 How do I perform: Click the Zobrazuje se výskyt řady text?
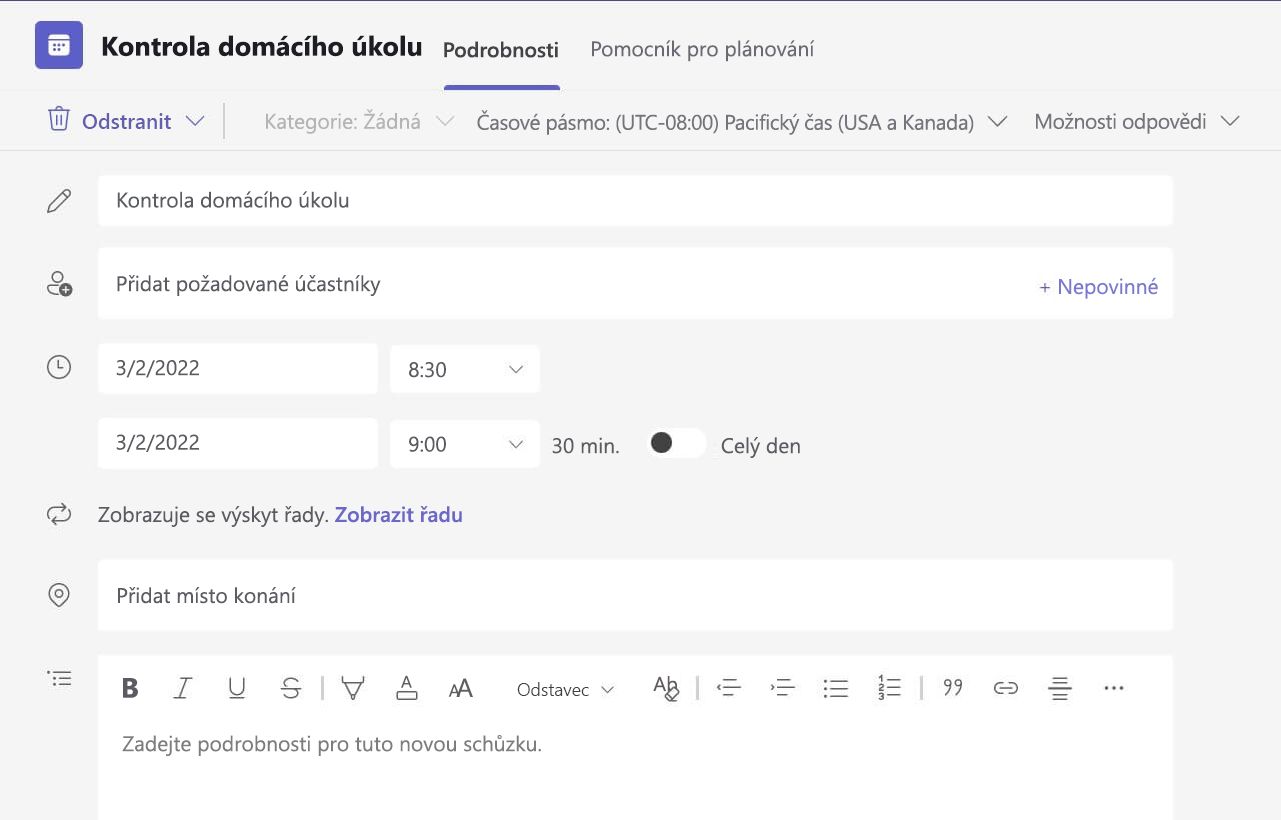coord(213,515)
